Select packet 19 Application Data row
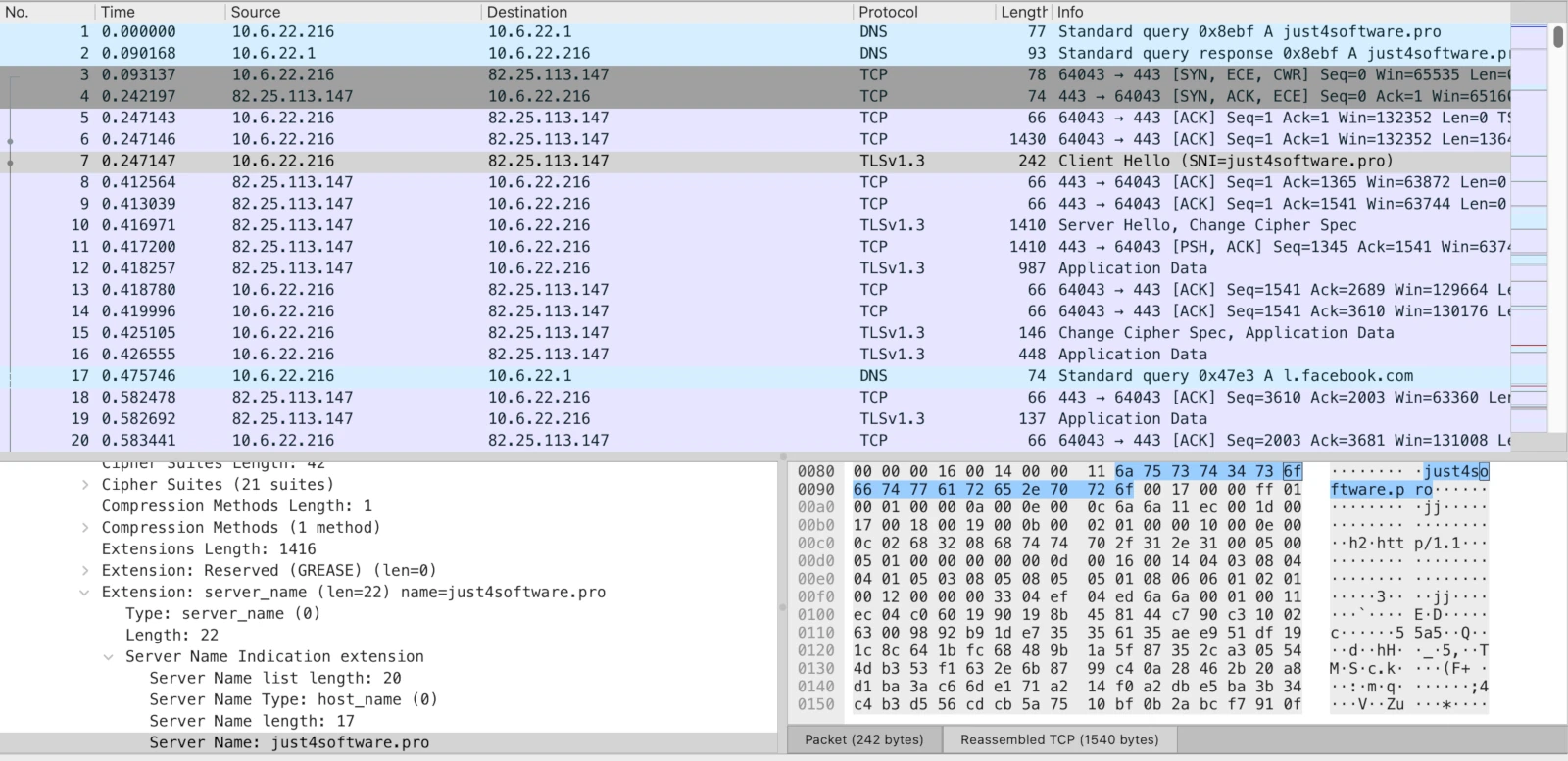The width and height of the screenshot is (1568, 761). click(755, 419)
